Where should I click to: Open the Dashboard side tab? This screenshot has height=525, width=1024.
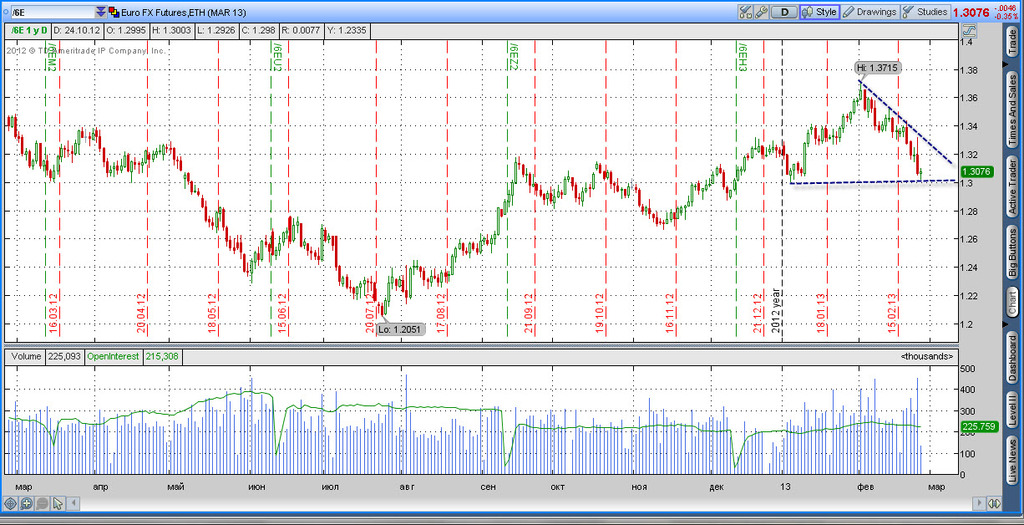tap(1012, 360)
